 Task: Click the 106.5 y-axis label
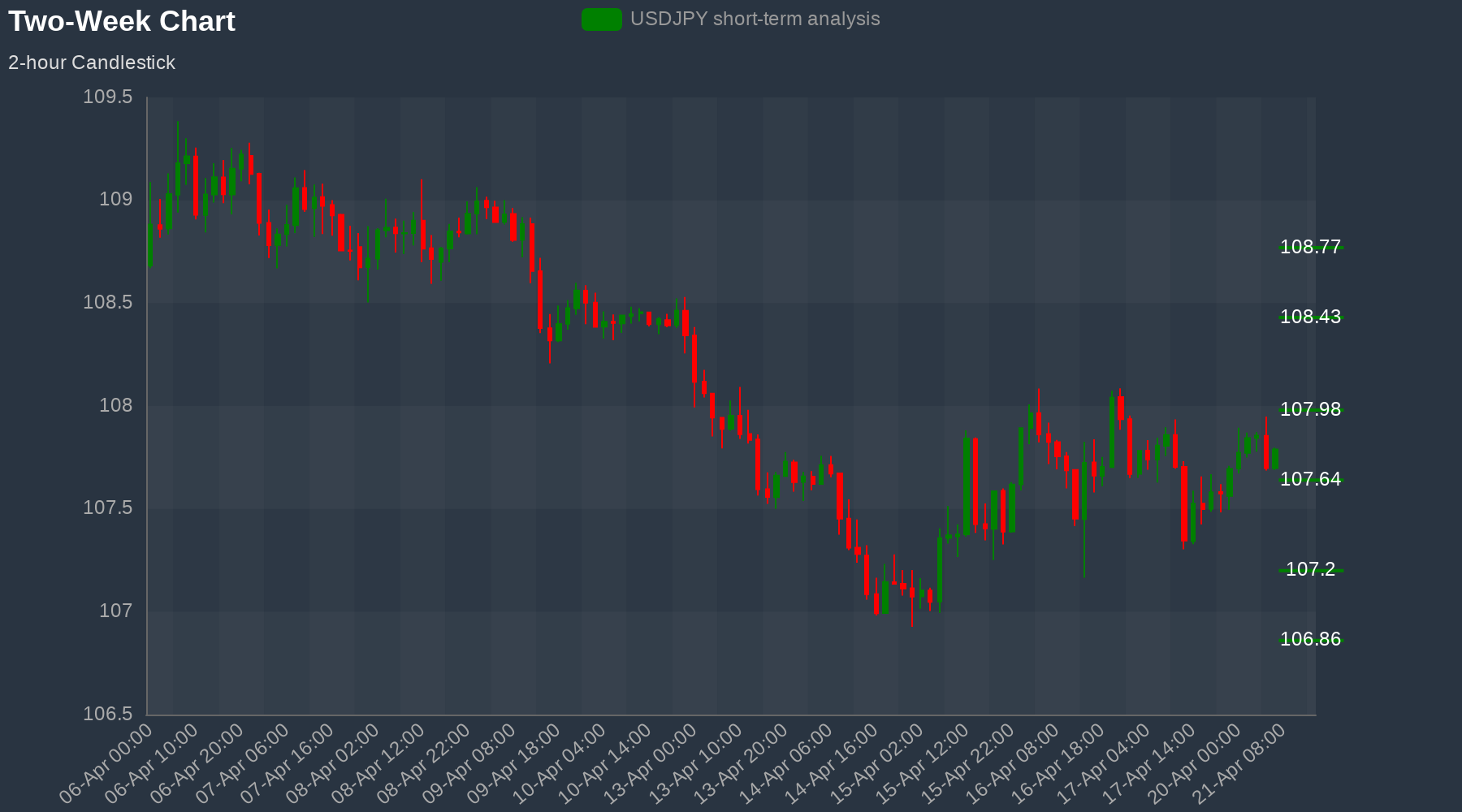[x=107, y=714]
